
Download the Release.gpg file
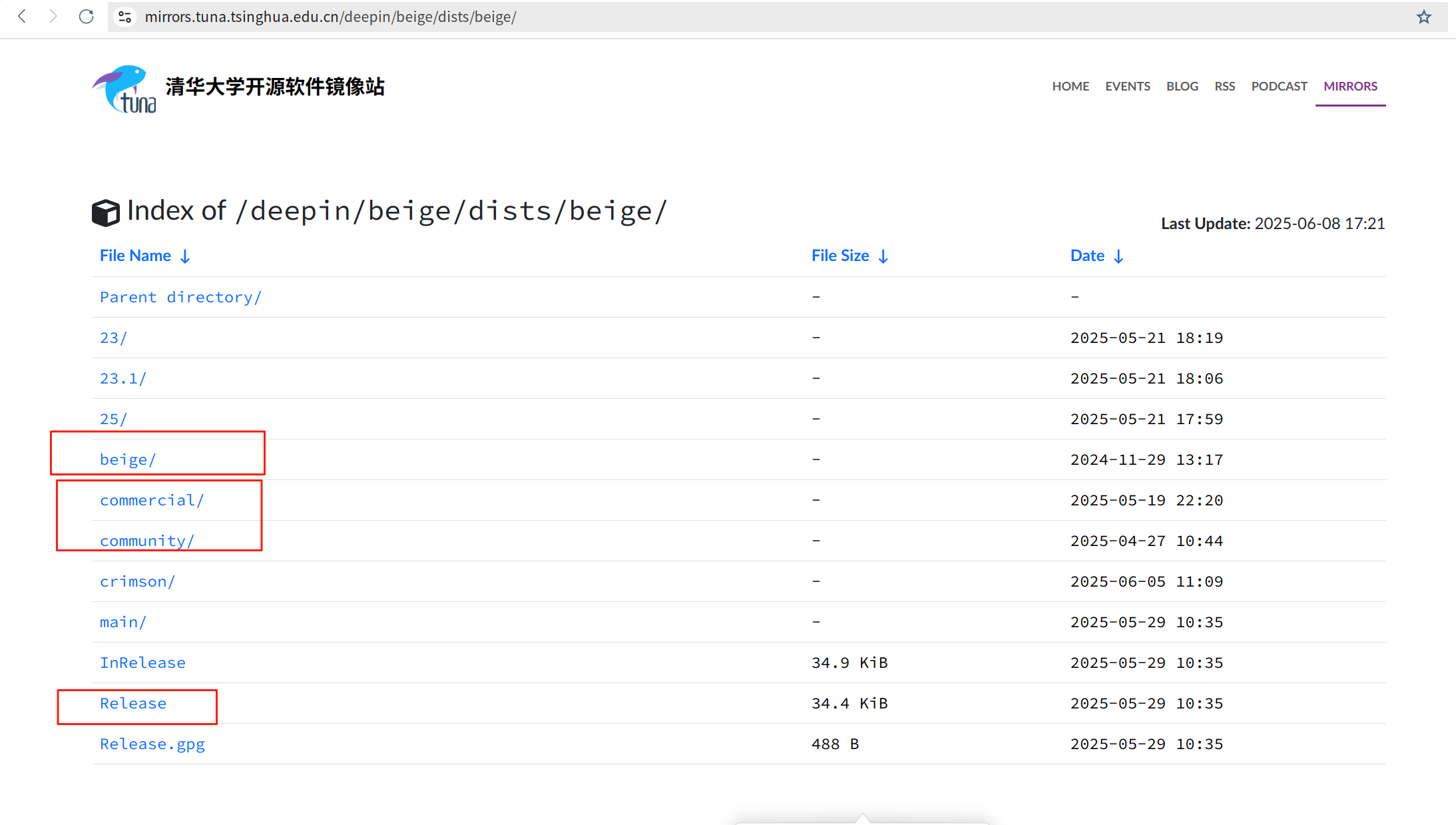152,744
